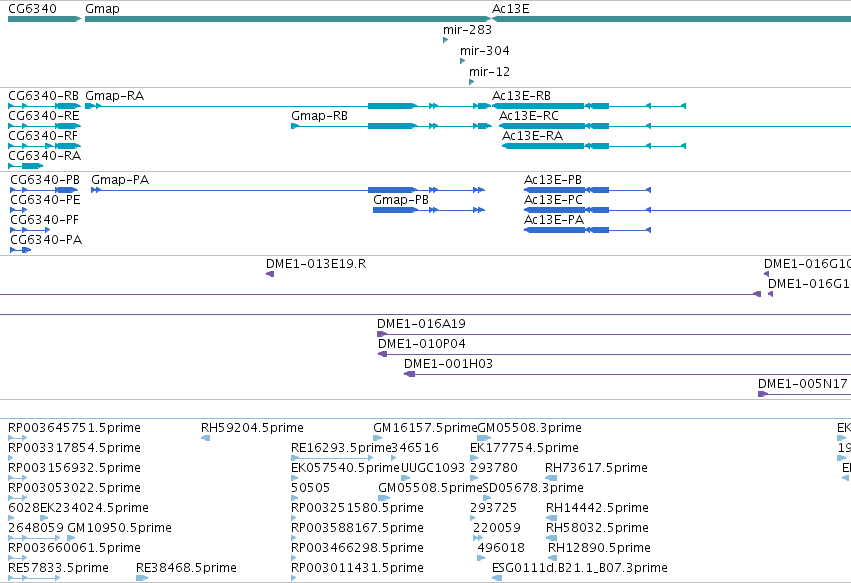851x583 pixels.
Task: Select EST GM10950.5prime
Action: coord(119,529)
